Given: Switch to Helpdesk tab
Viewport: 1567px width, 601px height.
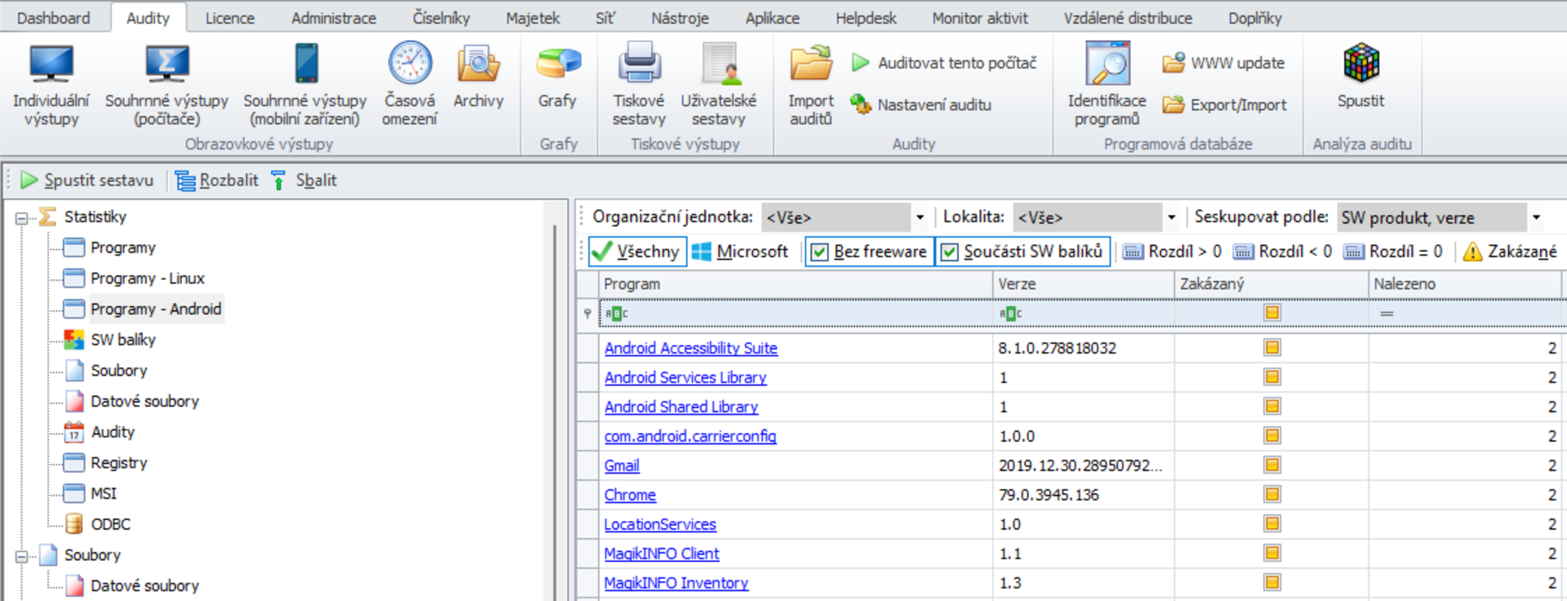Looking at the screenshot, I should 867,18.
